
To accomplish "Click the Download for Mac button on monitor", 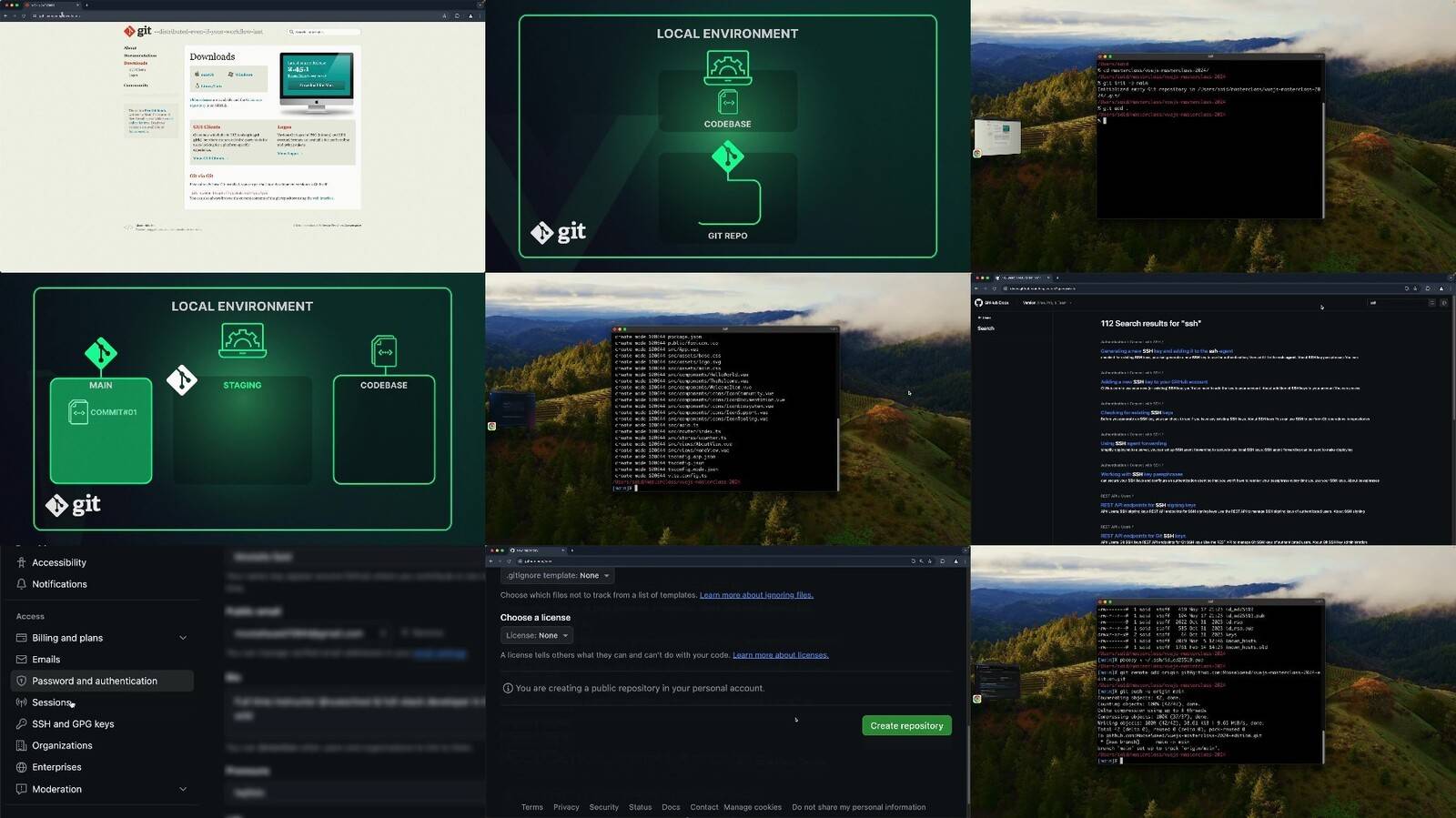I will coord(317,86).
